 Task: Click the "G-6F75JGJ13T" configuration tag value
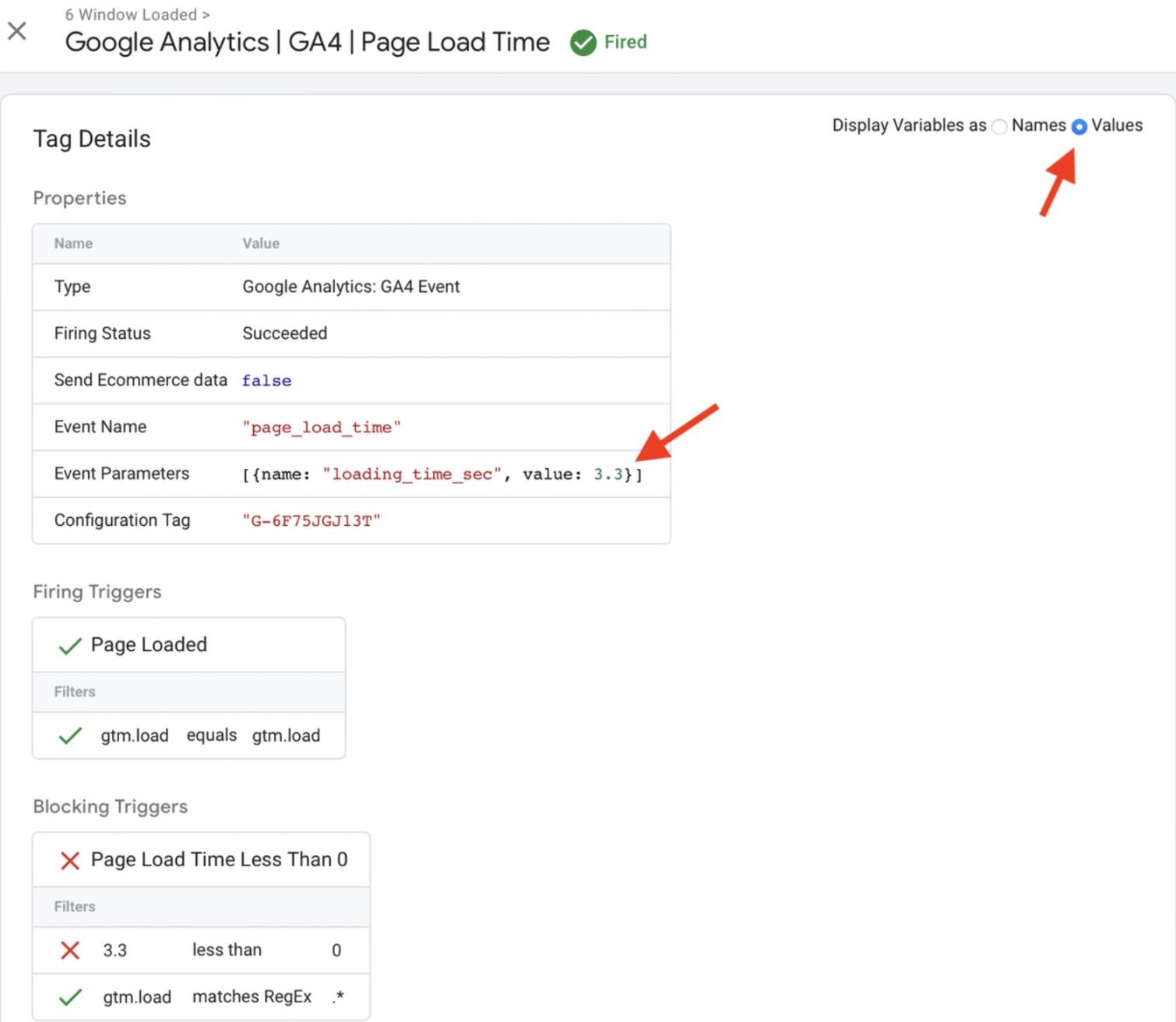pyautogui.click(x=311, y=521)
